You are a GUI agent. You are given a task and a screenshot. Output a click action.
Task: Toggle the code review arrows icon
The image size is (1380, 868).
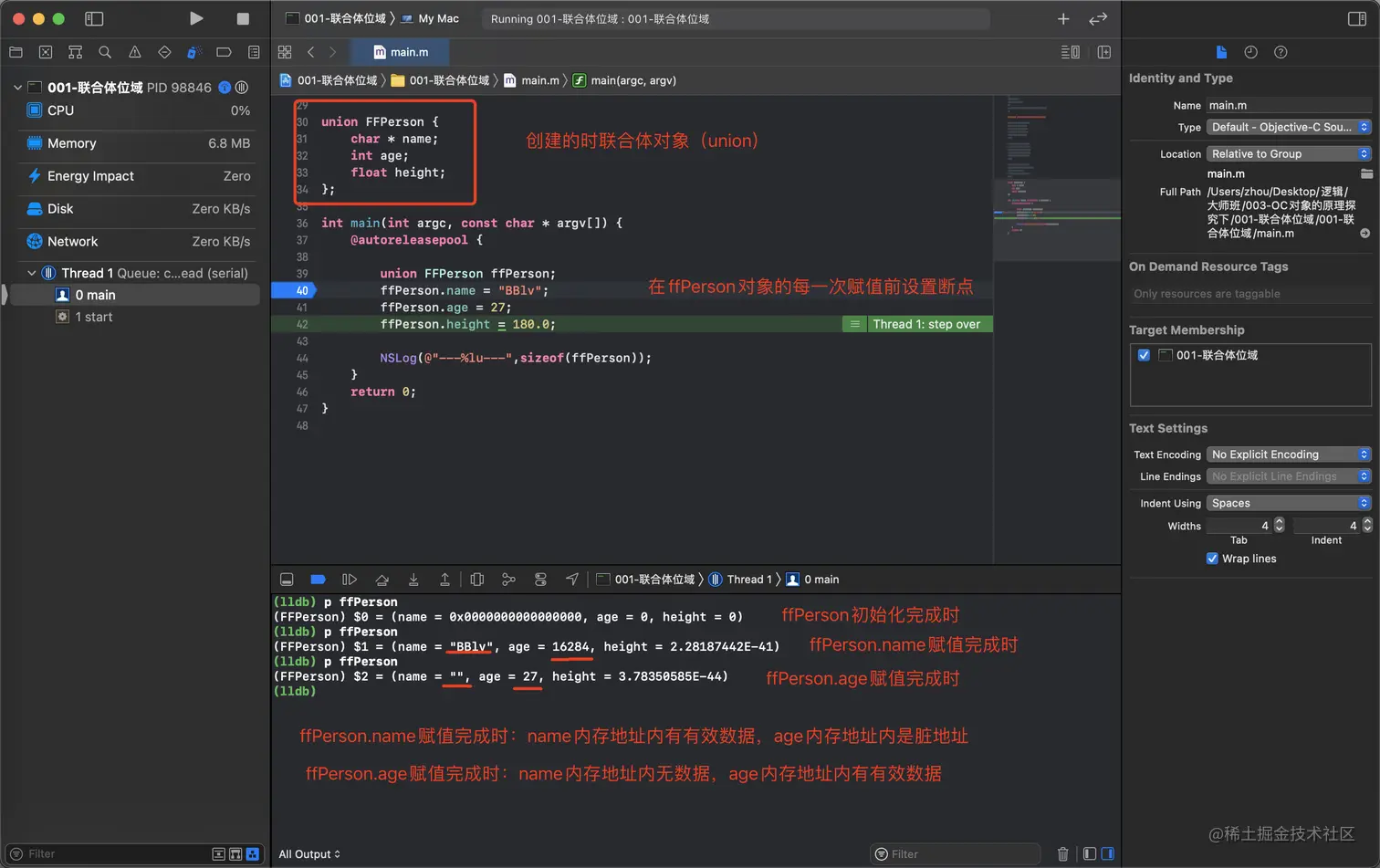pyautogui.click(x=1098, y=18)
